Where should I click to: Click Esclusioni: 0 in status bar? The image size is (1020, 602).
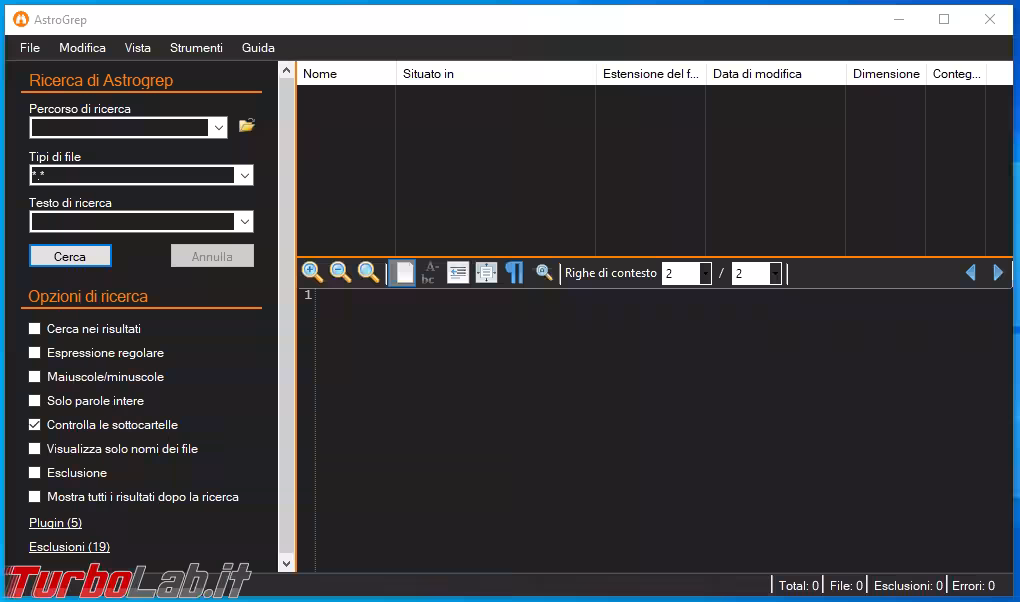908,586
